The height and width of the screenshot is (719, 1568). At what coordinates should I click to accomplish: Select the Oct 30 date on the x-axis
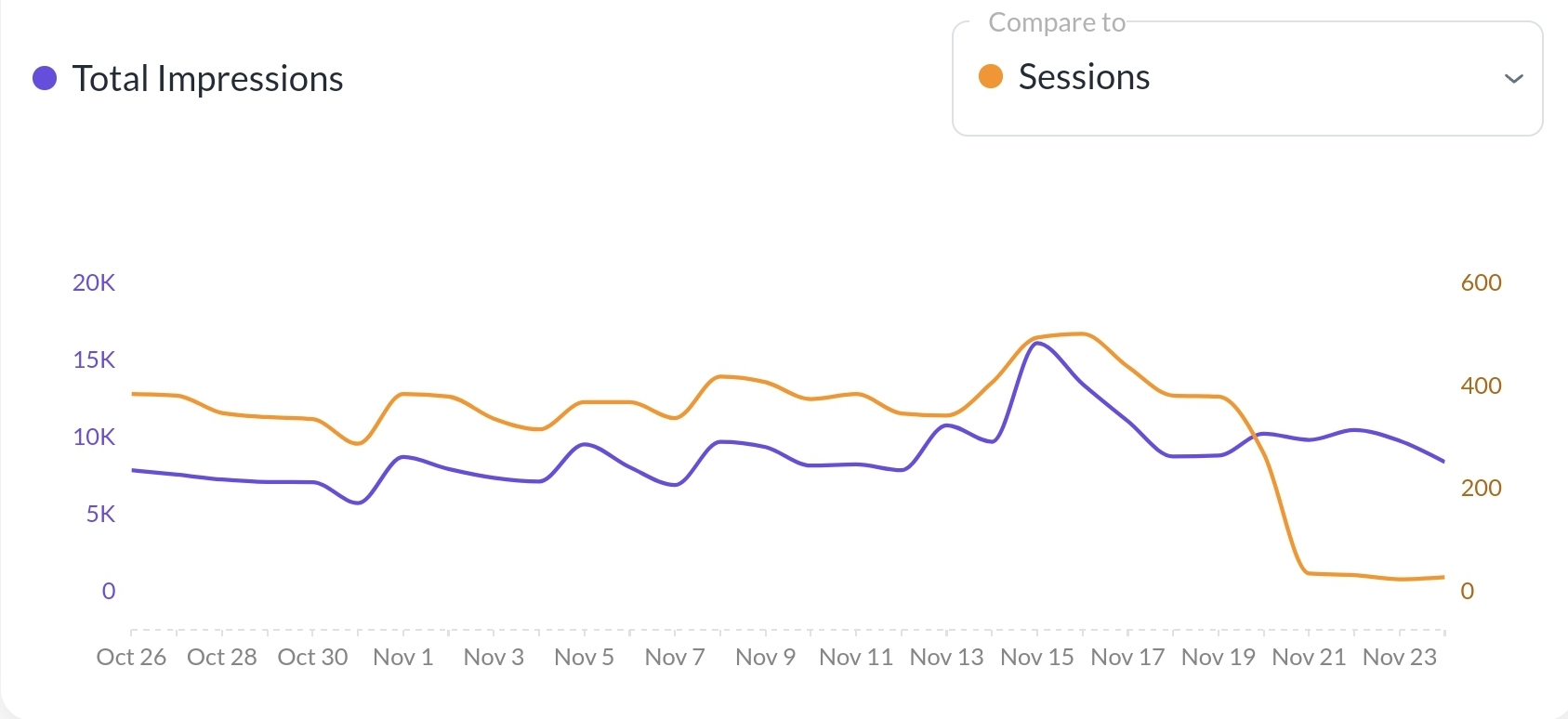312,658
